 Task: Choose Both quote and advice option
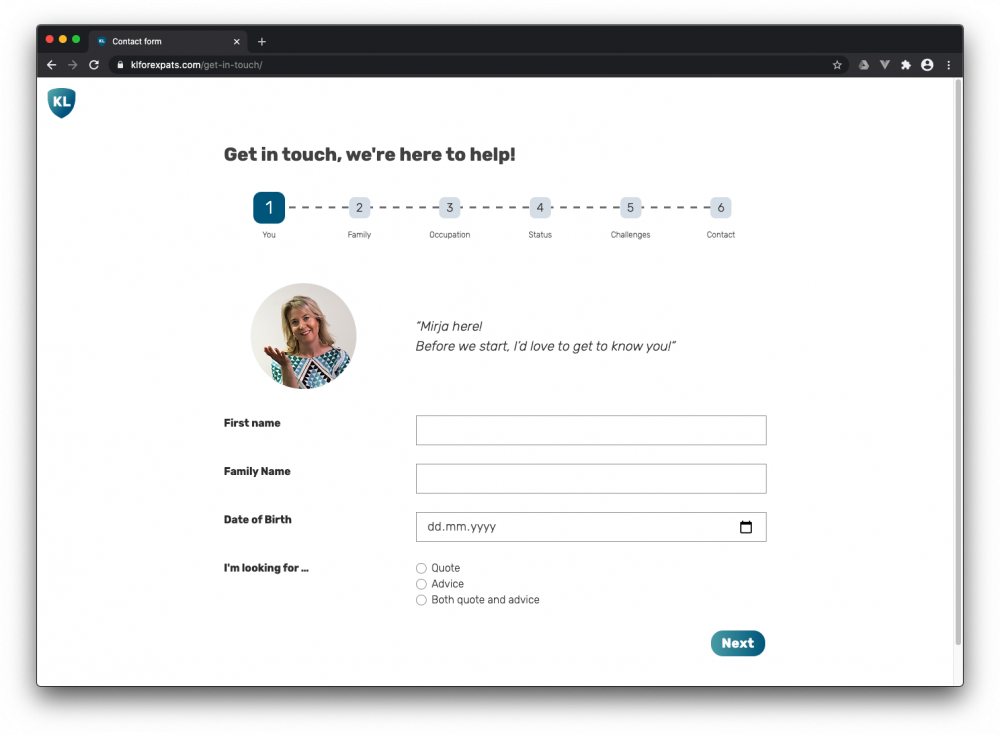421,600
